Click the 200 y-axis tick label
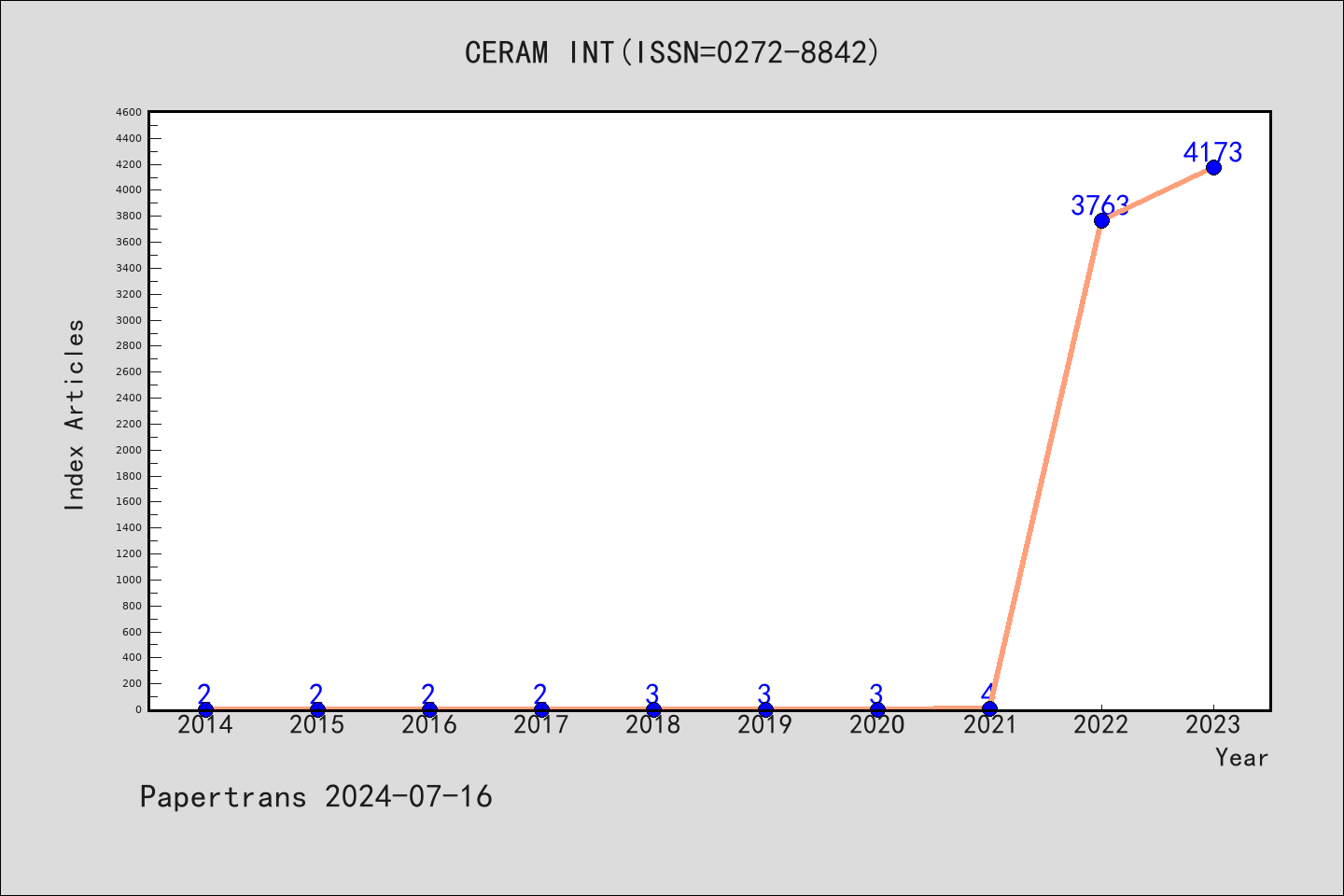 click(132, 683)
